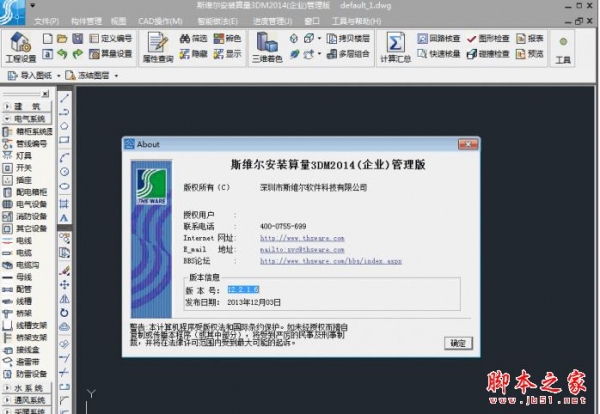Open the 工具与帮助(H) menu
Screen dimensions: 600x414
tap(356, 21)
